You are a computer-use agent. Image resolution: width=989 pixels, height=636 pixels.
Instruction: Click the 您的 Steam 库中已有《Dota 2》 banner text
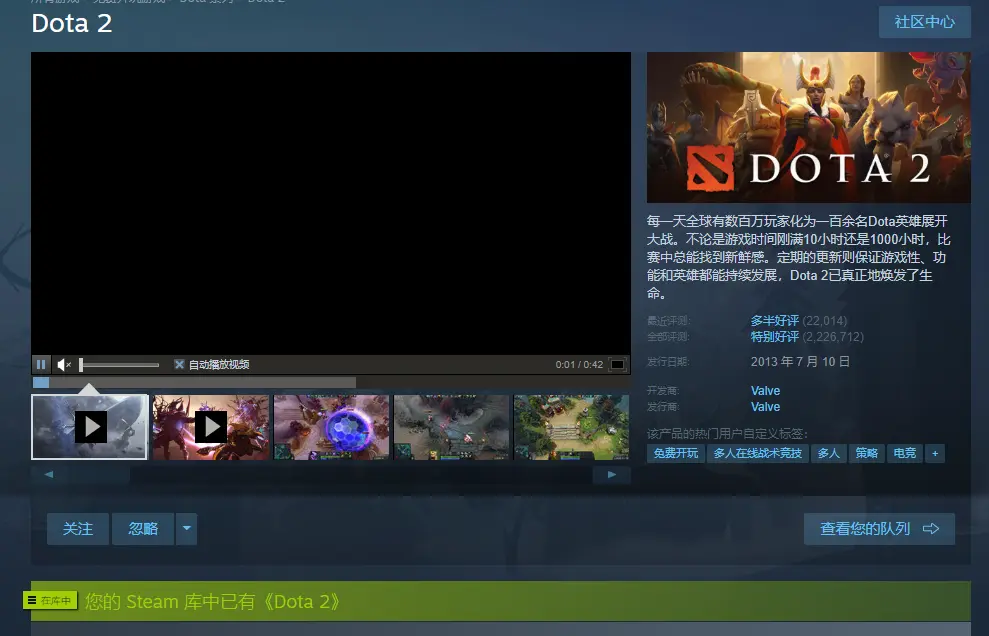pos(213,601)
